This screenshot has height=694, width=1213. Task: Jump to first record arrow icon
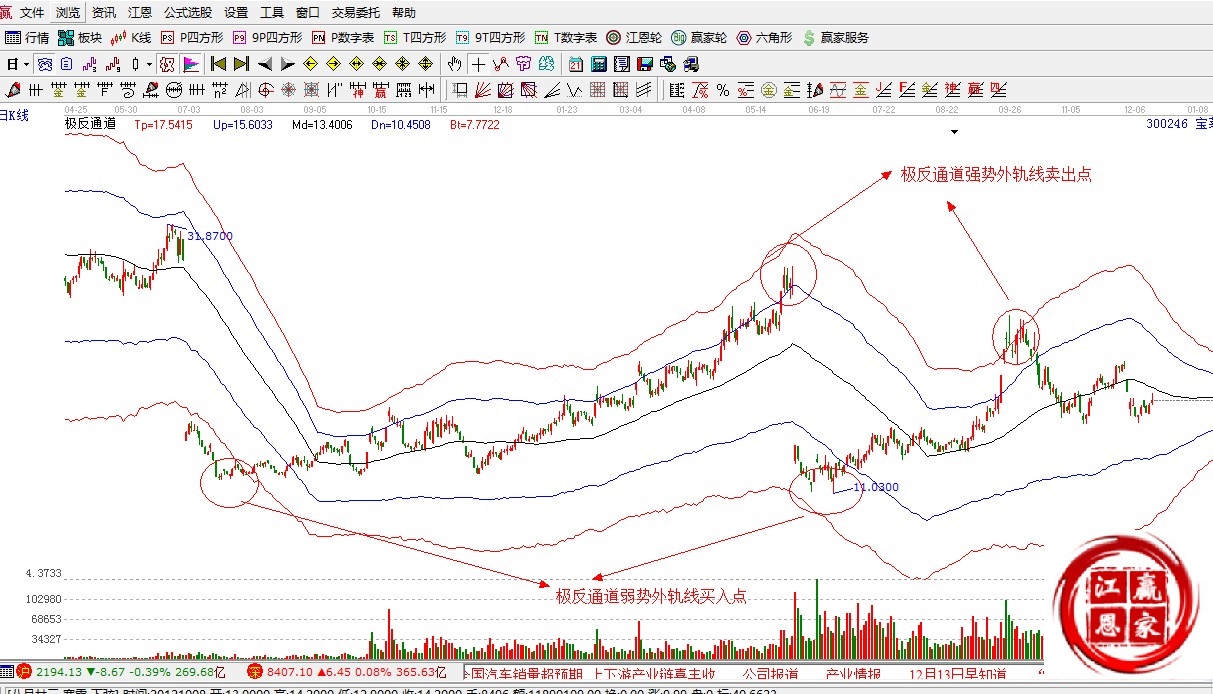tap(218, 64)
